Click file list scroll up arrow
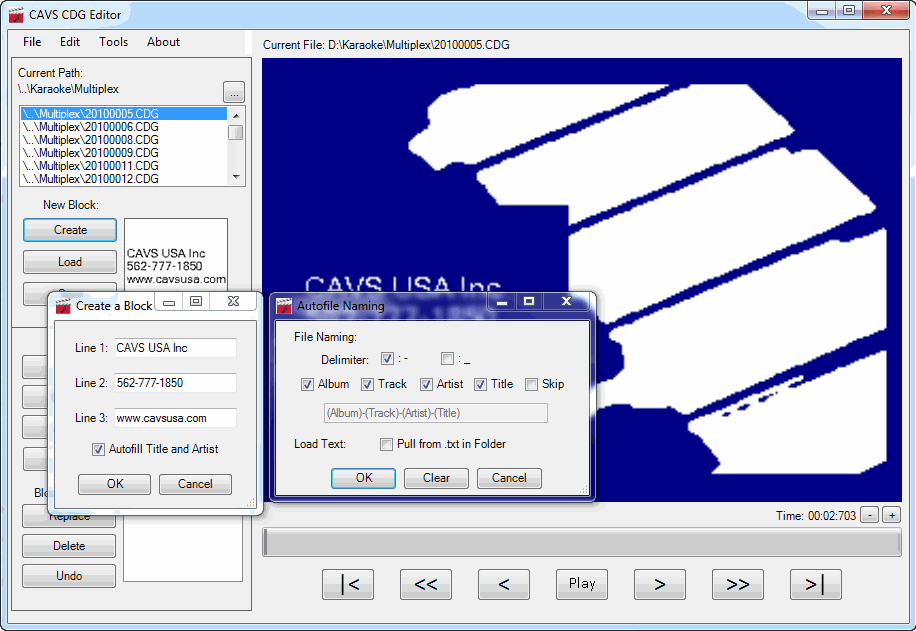 236,115
